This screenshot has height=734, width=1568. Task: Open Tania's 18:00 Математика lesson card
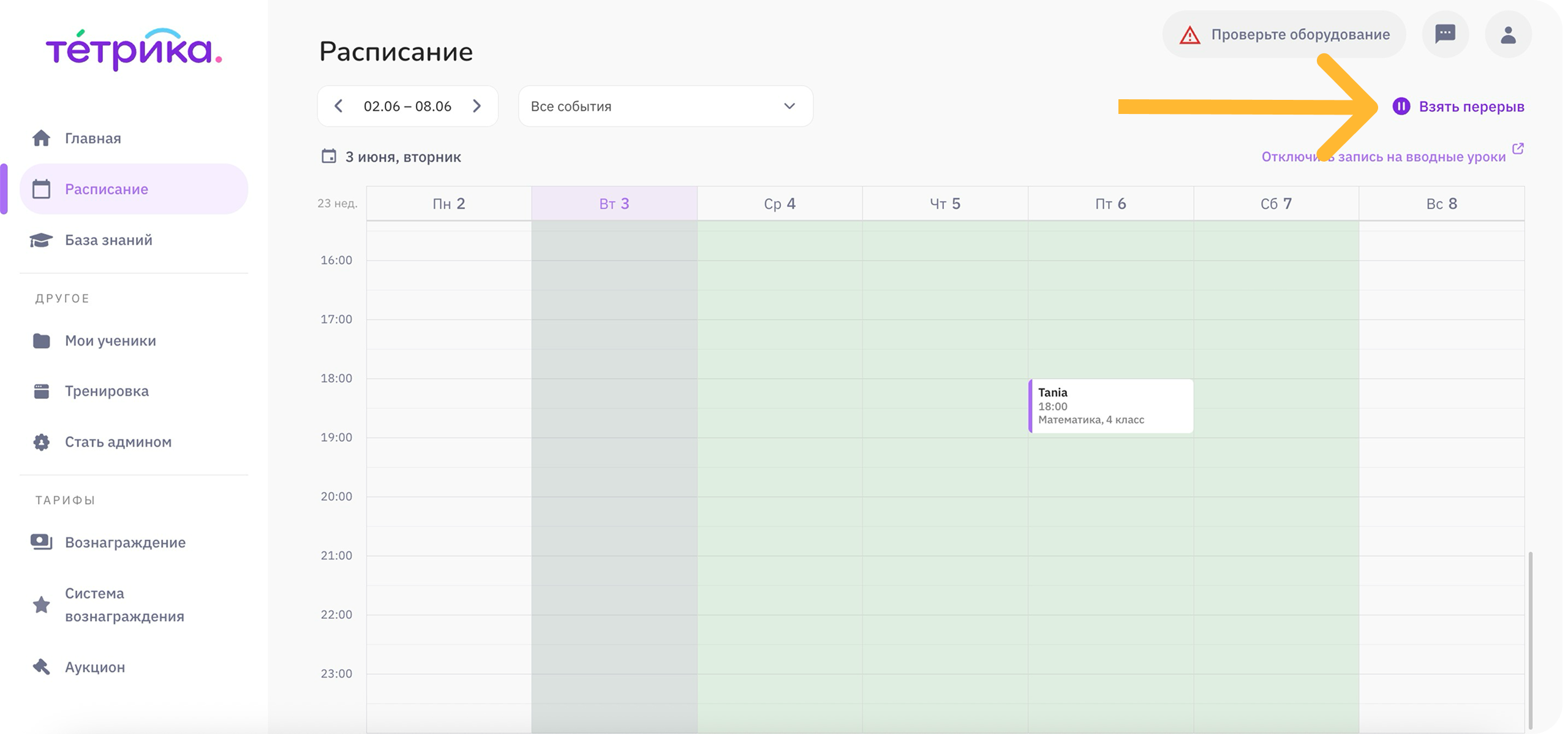tap(1110, 406)
